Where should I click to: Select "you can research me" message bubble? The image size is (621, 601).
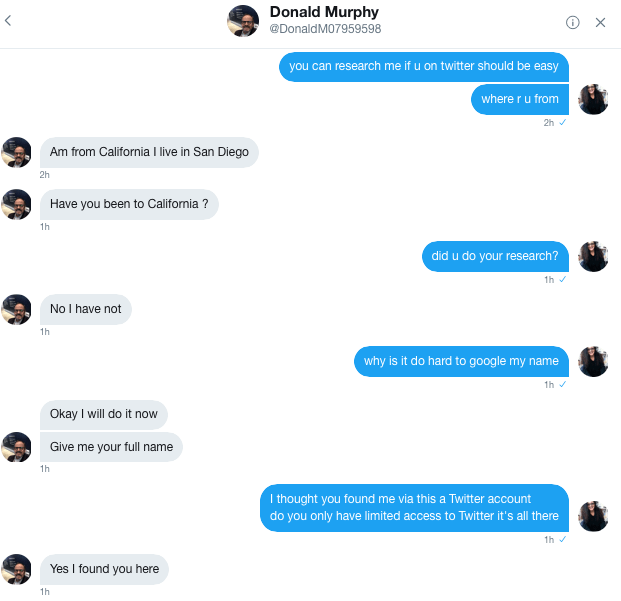[x=424, y=67]
